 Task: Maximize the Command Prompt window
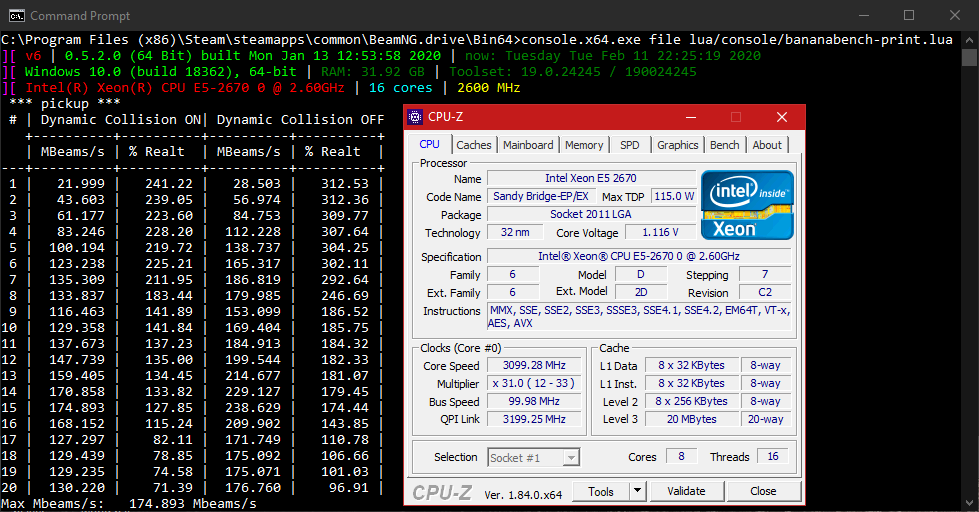(x=909, y=15)
